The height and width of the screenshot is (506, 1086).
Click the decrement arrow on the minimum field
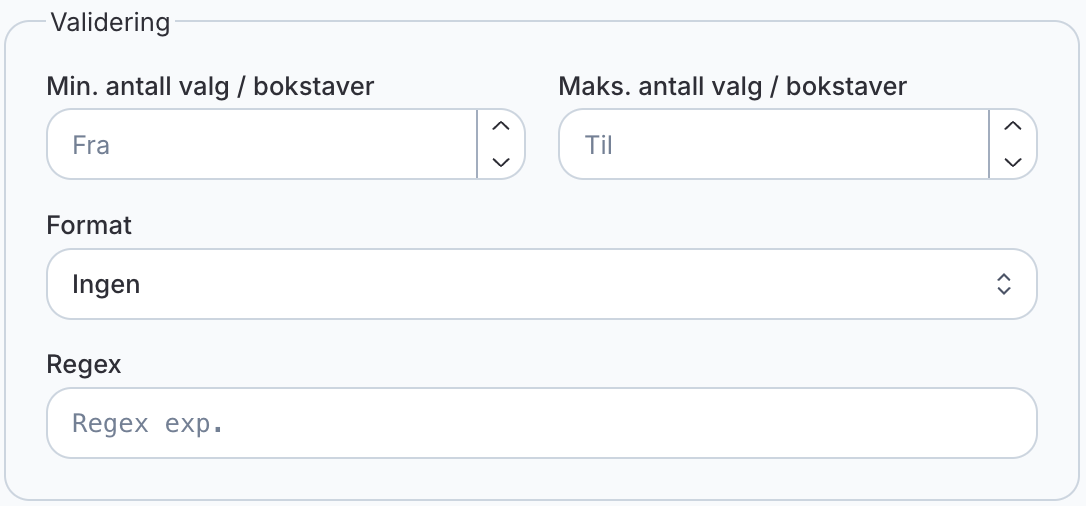pyautogui.click(x=501, y=161)
